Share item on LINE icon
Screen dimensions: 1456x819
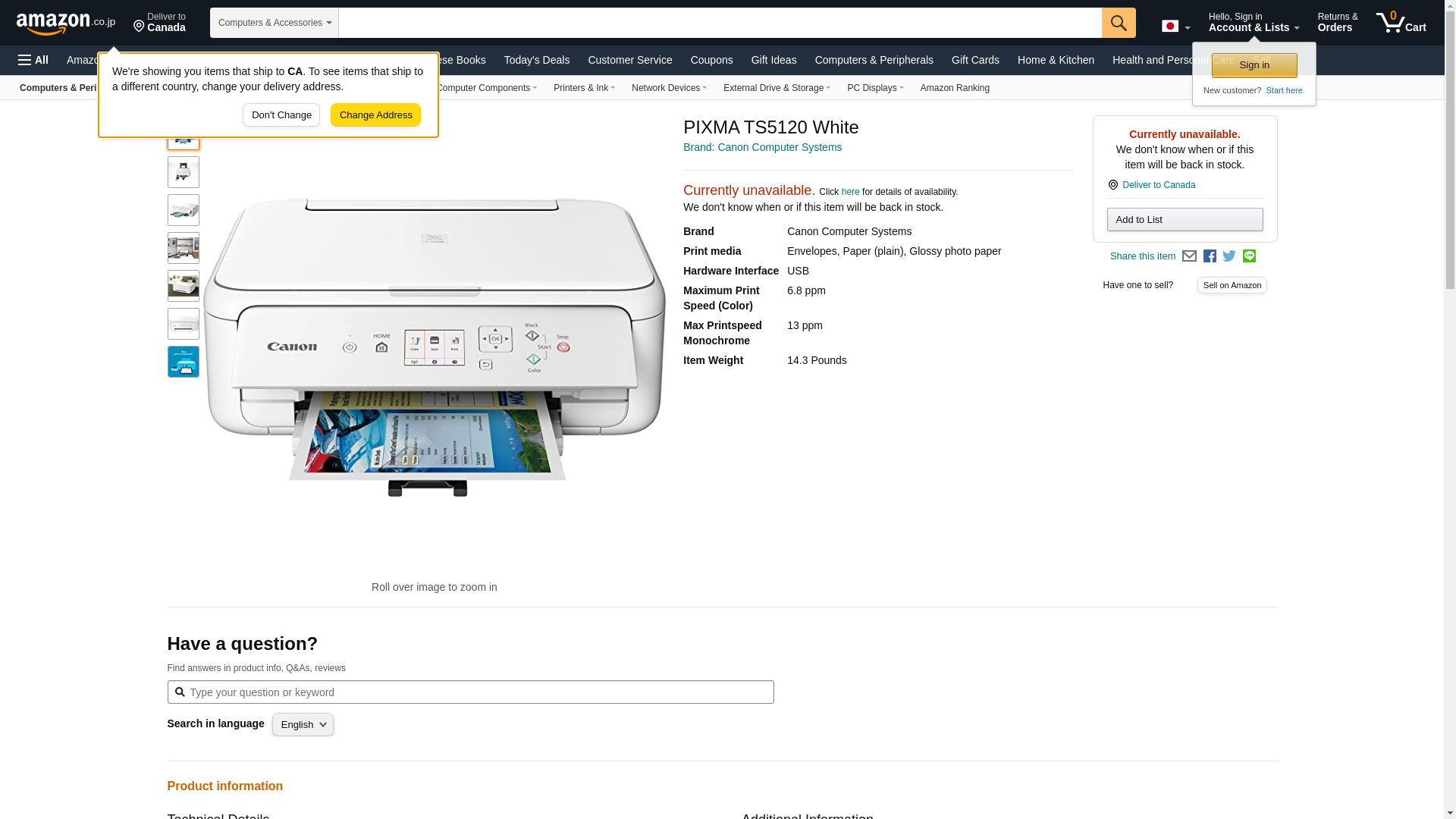point(1249,256)
